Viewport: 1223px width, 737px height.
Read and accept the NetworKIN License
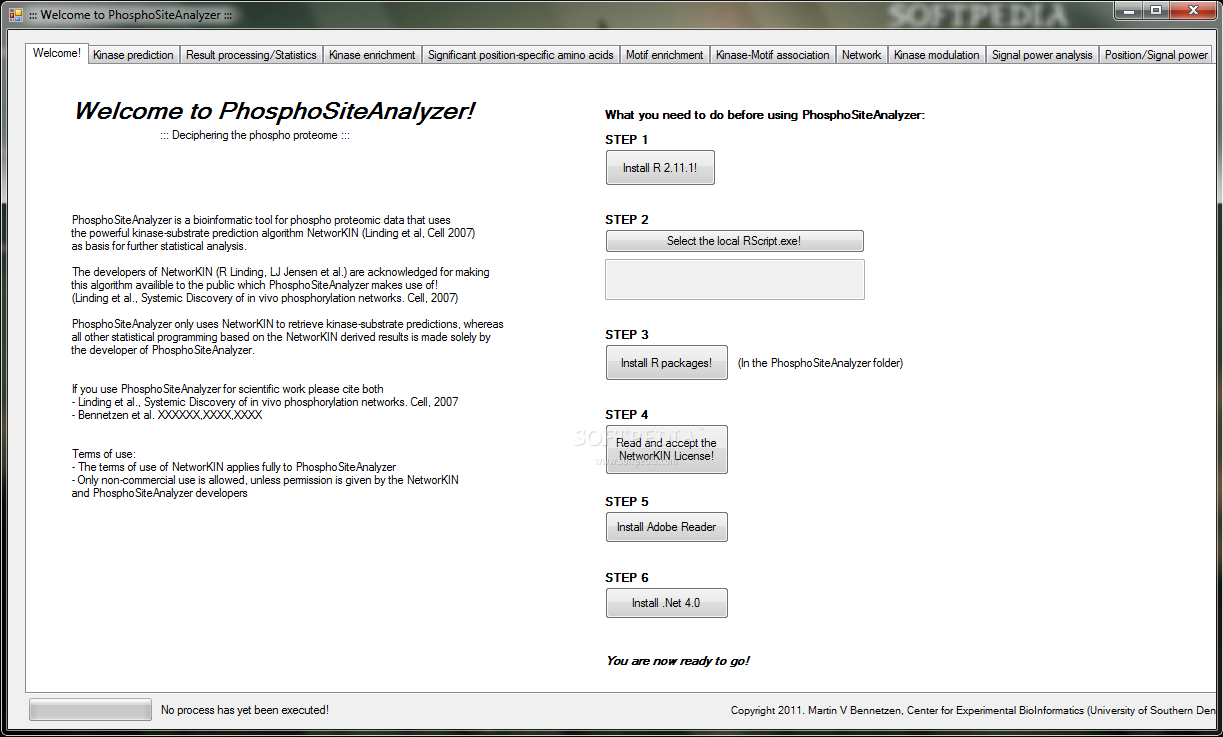[x=666, y=450]
